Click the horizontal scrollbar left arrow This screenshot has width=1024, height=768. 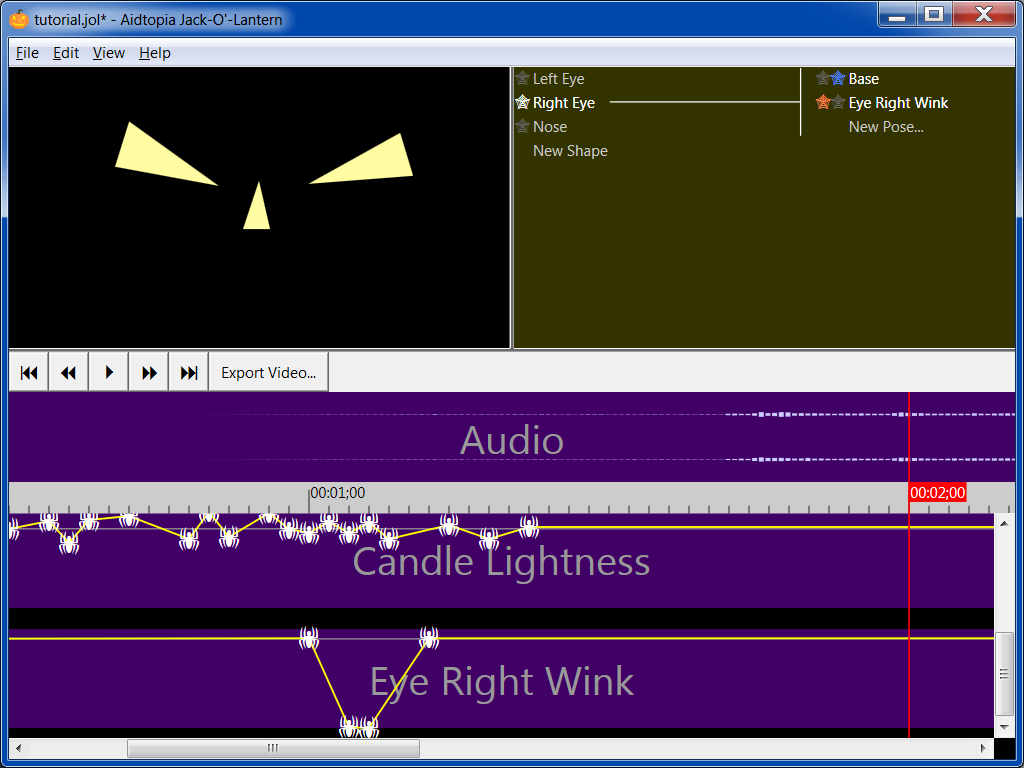click(18, 748)
